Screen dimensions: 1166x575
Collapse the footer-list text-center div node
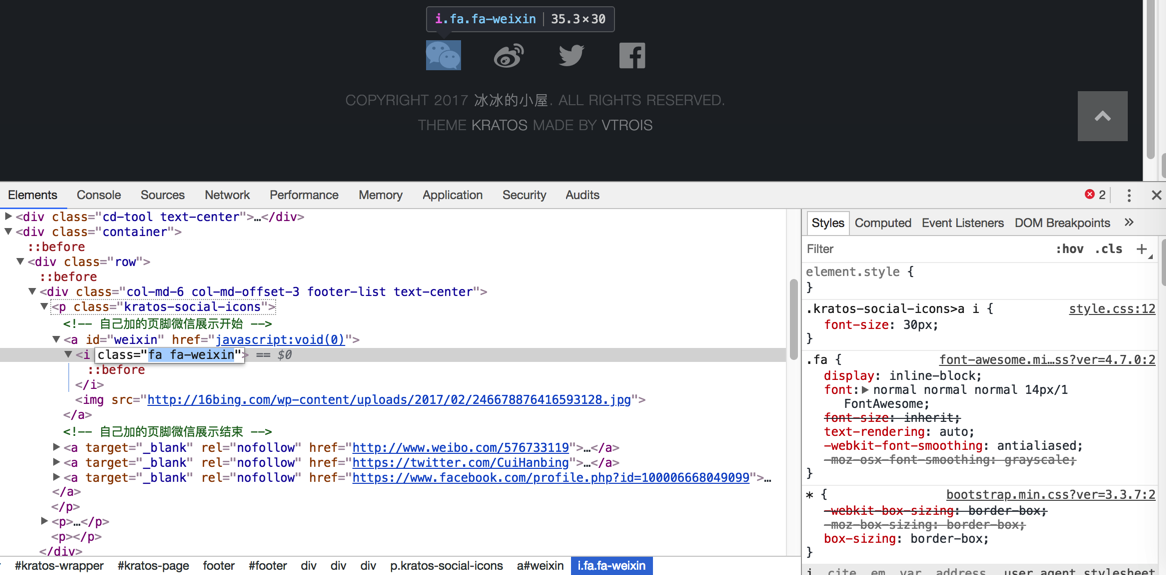click(x=33, y=292)
